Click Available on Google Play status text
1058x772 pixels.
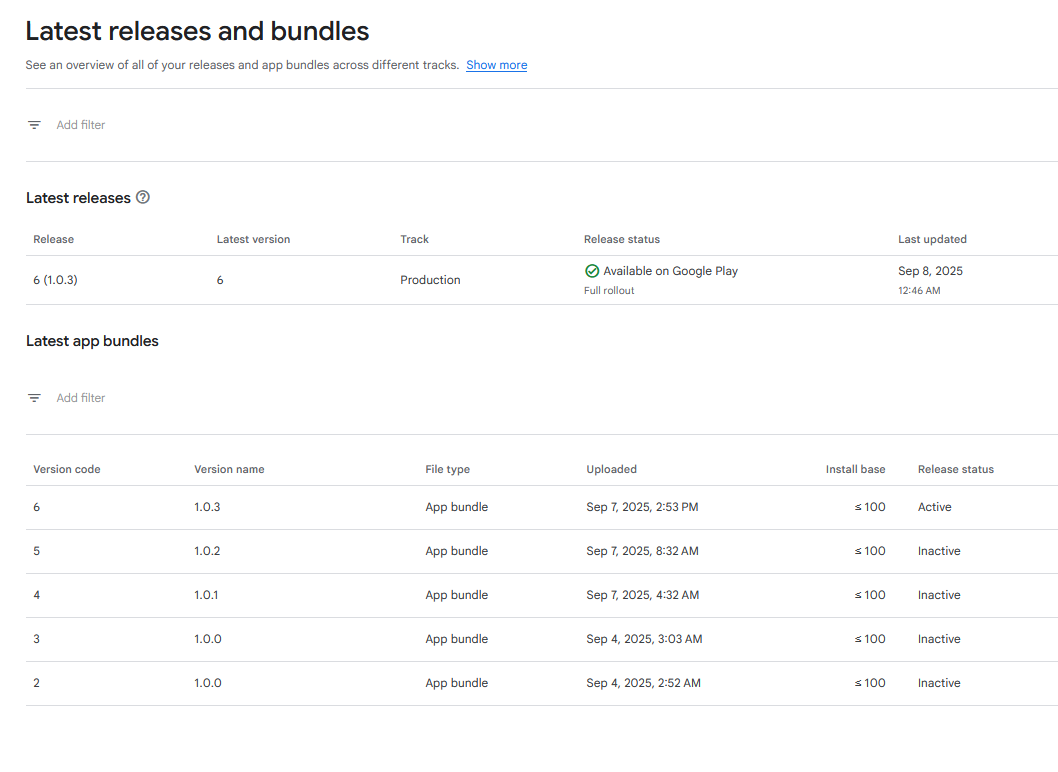[671, 271]
